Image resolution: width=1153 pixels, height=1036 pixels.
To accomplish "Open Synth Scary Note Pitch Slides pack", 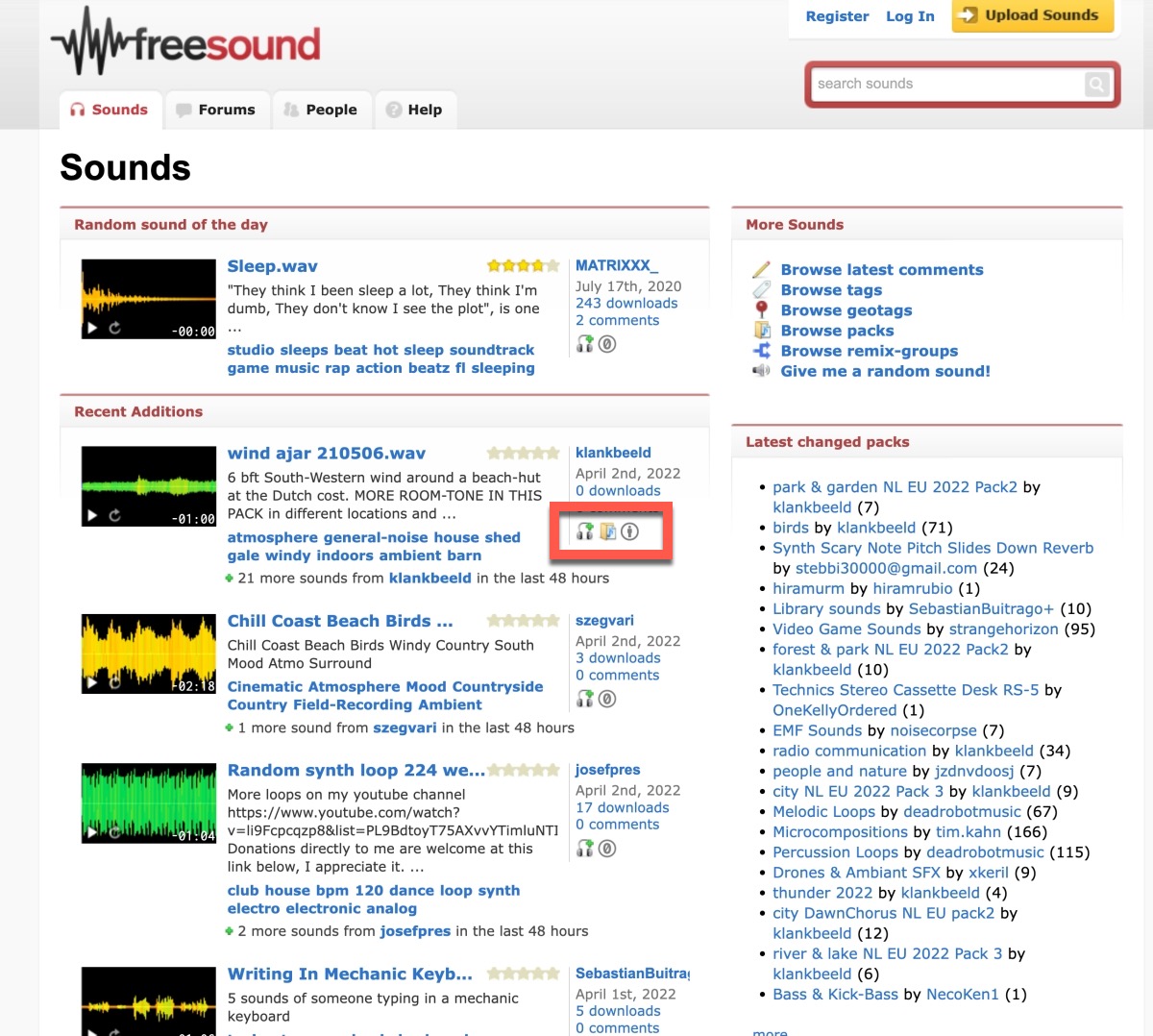I will (933, 548).
